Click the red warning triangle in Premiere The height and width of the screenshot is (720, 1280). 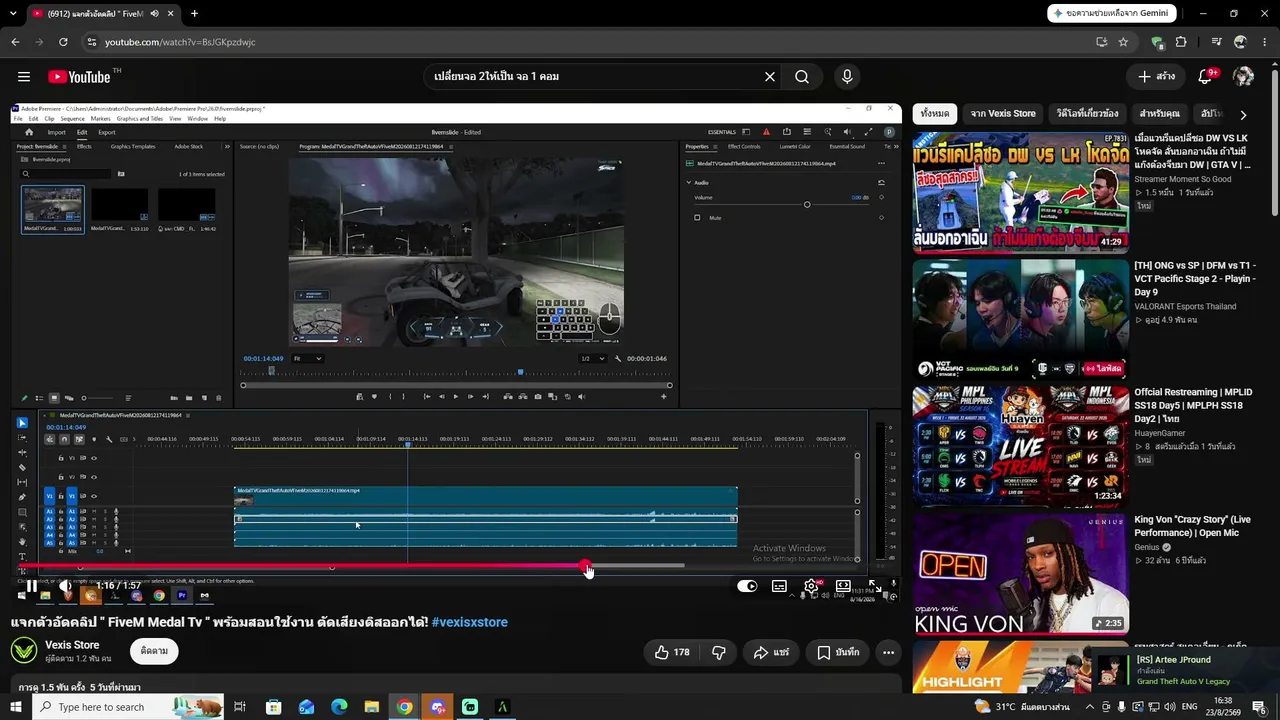767,132
